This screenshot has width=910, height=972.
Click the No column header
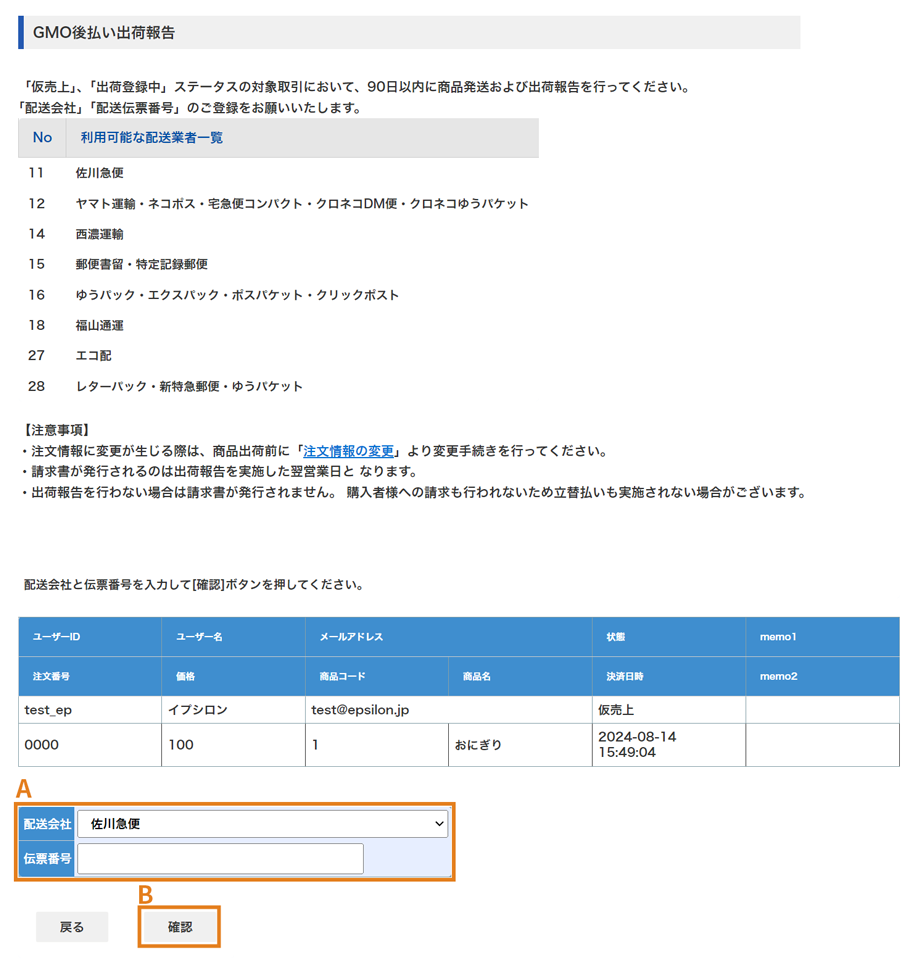pos(42,138)
